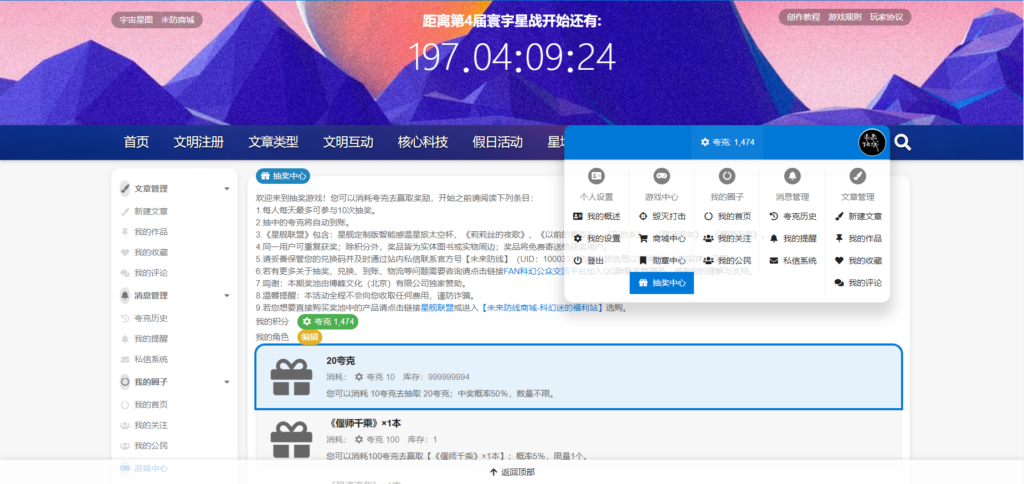
Task: Follow the 星舰联盟 hyperlink in rule 9
Action: coord(437,308)
